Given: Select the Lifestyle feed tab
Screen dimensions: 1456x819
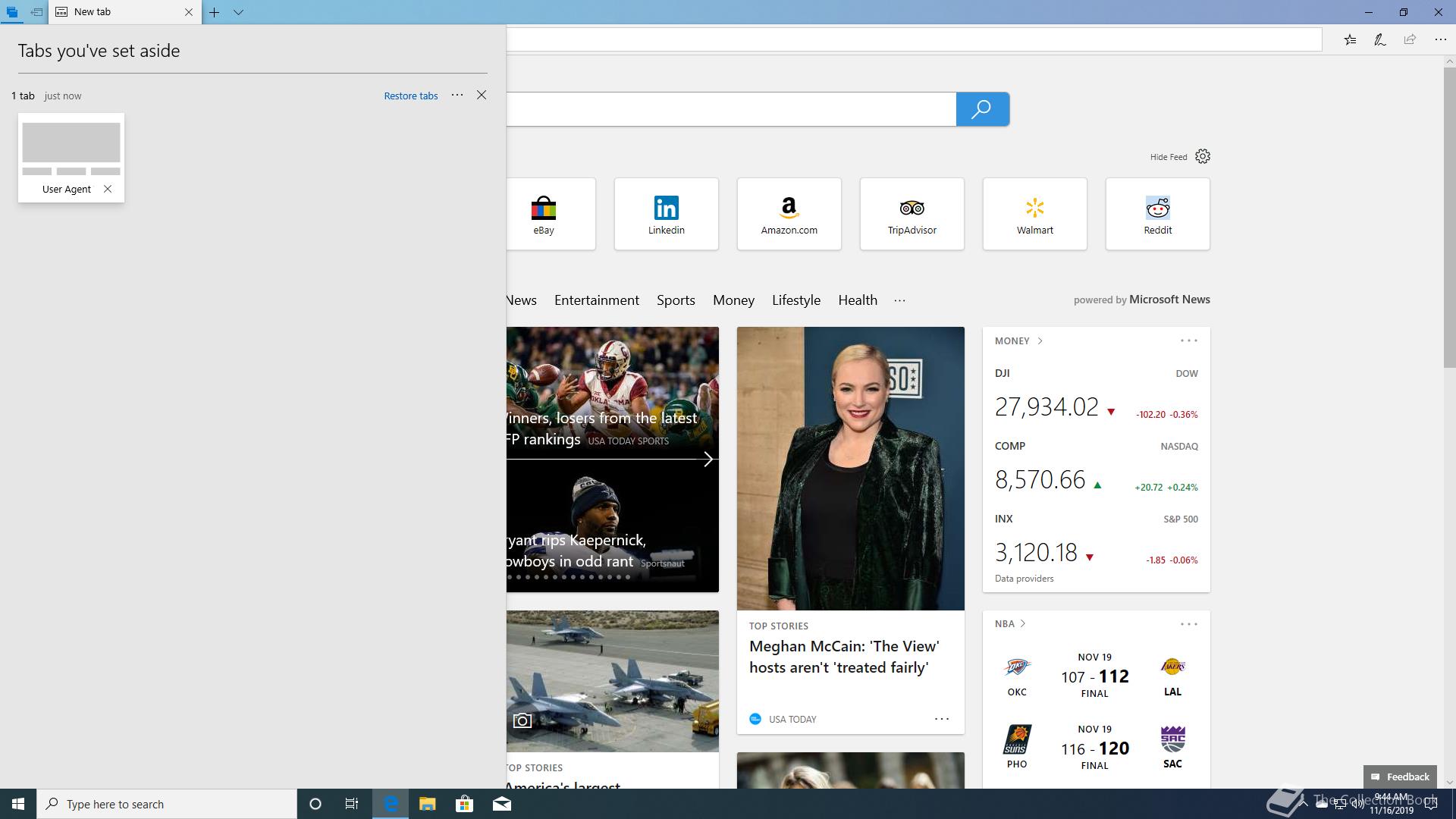Looking at the screenshot, I should click(796, 300).
